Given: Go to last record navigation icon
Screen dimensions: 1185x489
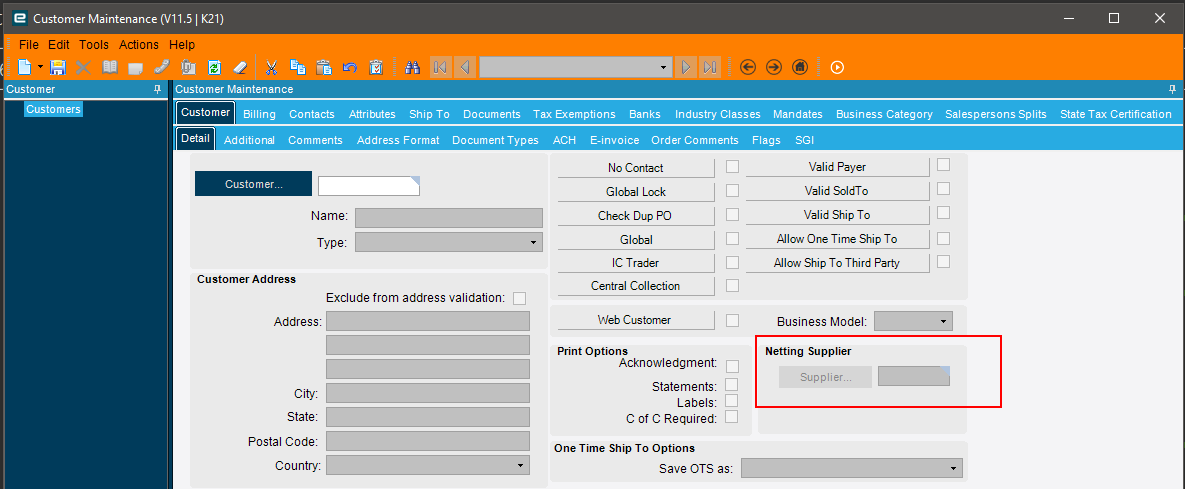Looking at the screenshot, I should pos(710,67).
